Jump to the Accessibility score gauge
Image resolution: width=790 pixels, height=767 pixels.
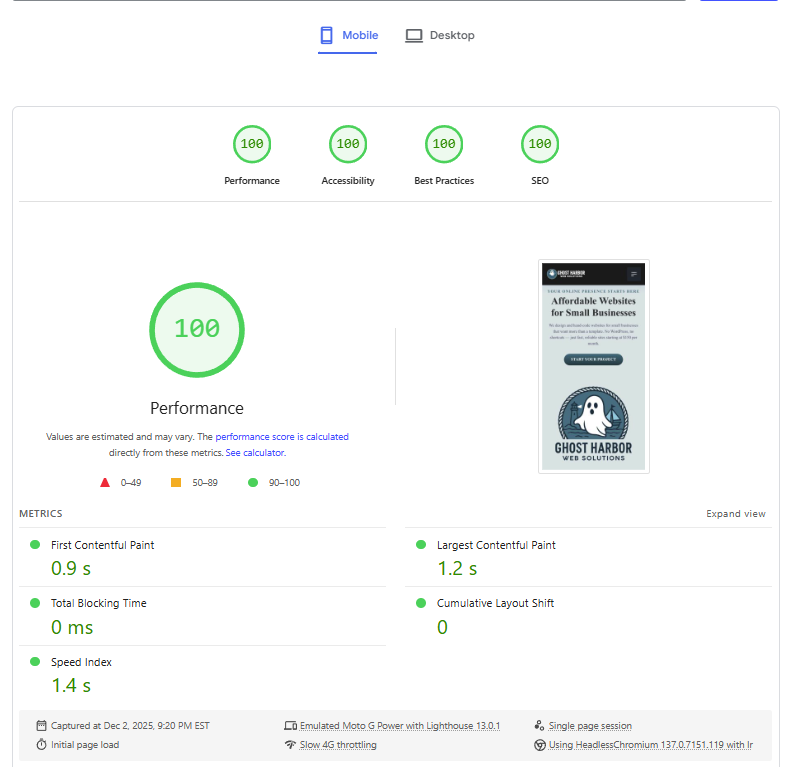(x=348, y=145)
